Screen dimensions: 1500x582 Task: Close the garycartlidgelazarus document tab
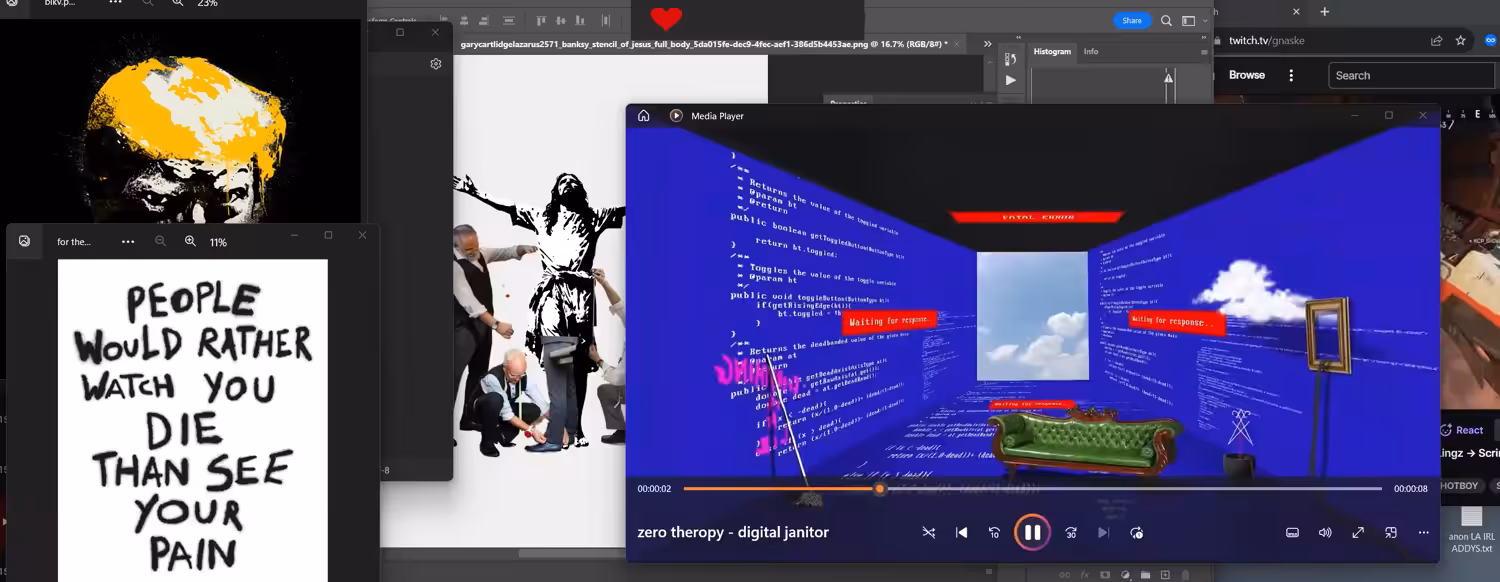pyautogui.click(x=957, y=44)
